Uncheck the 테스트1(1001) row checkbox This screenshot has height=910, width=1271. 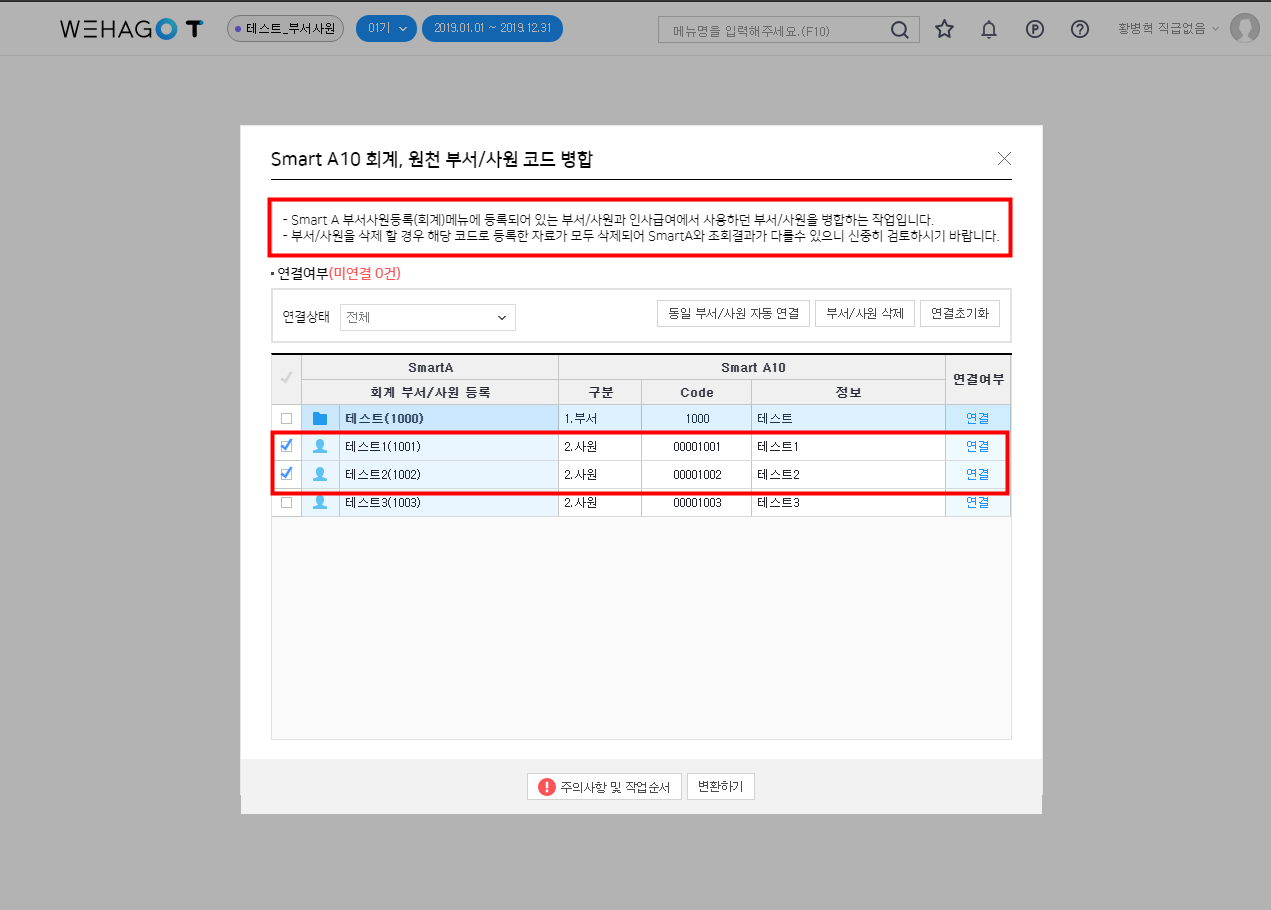pos(287,446)
